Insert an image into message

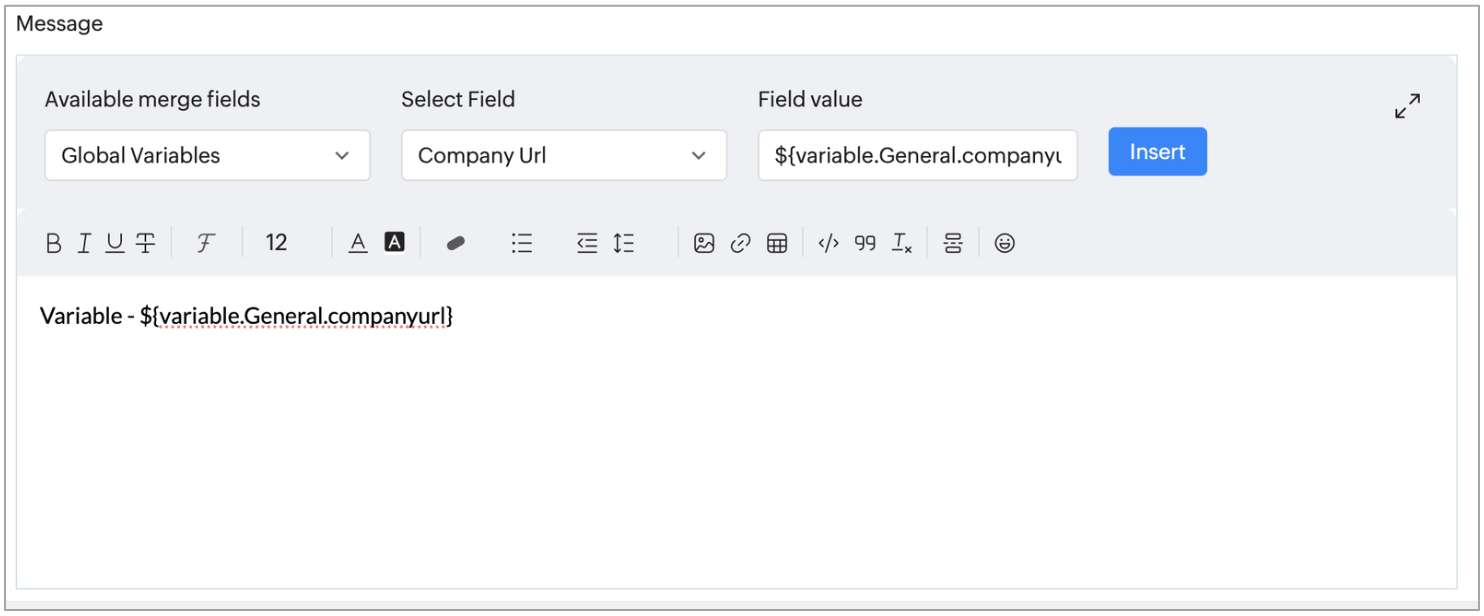click(704, 243)
